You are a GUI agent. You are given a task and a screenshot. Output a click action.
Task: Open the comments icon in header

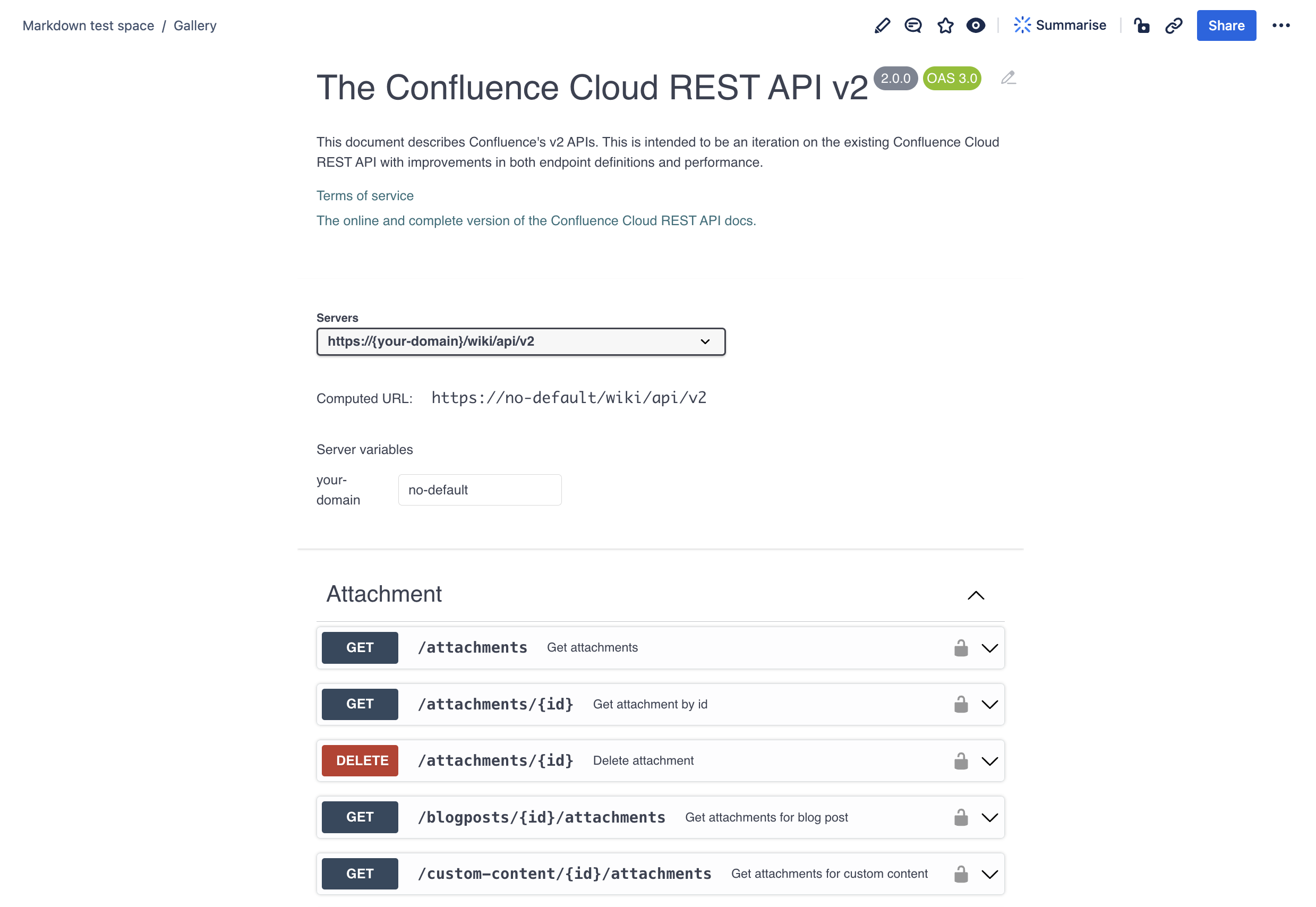pyautogui.click(x=912, y=25)
